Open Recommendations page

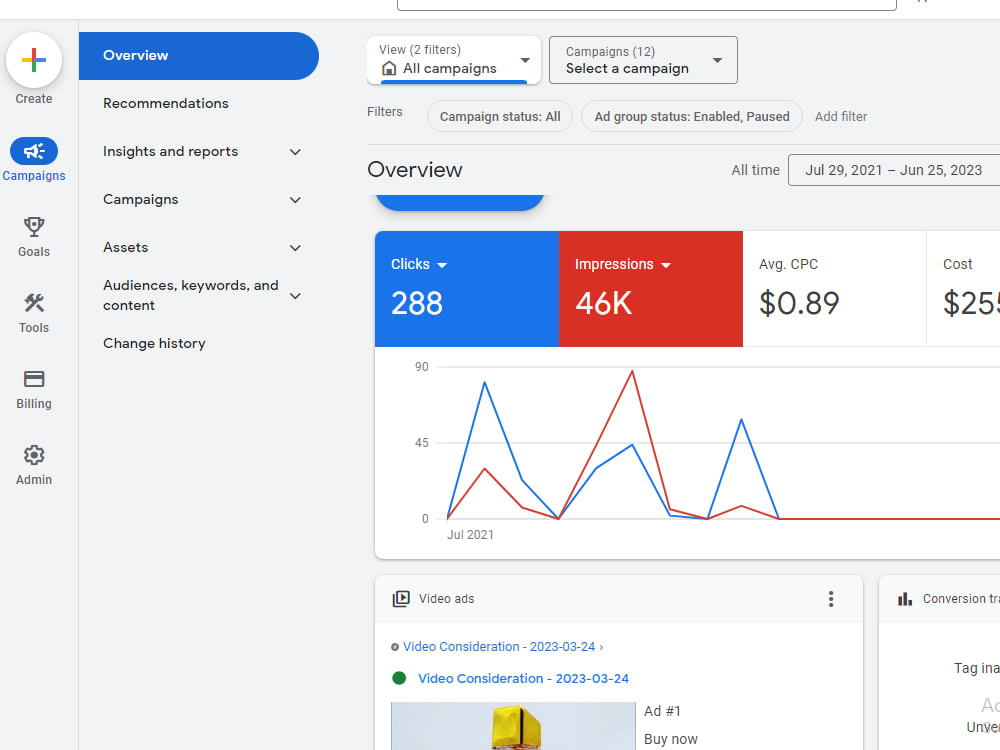166,103
